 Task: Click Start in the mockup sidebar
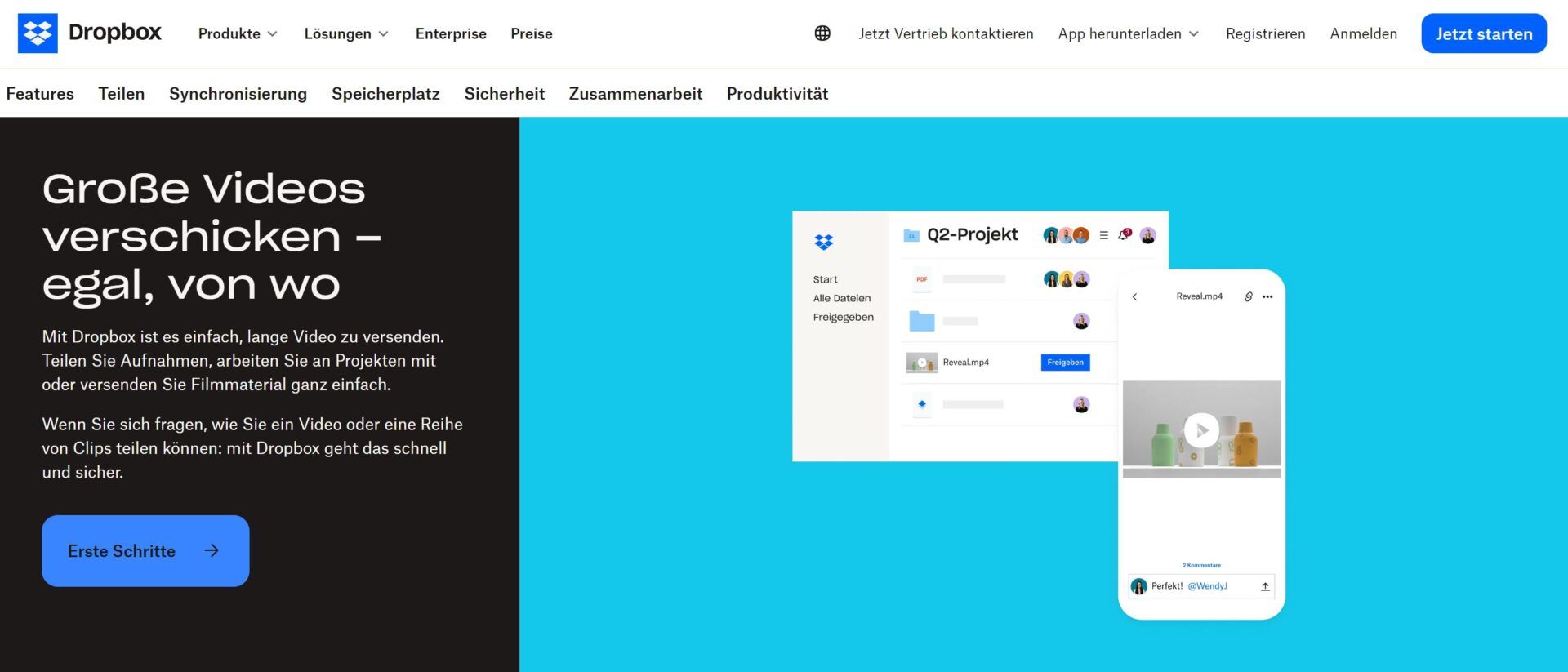tap(826, 279)
